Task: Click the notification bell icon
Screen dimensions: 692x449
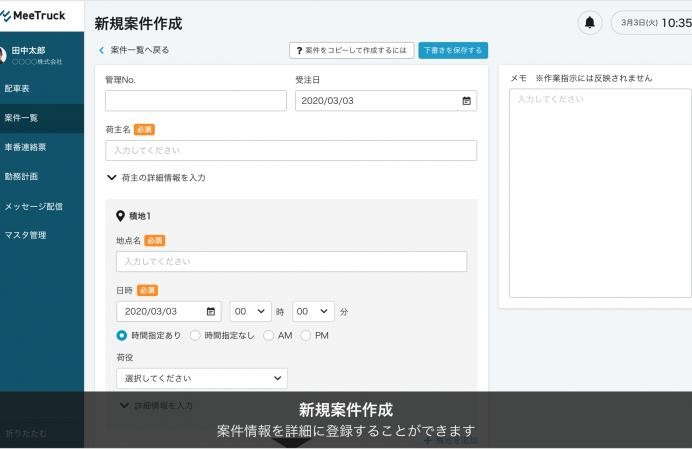Action: coord(590,23)
